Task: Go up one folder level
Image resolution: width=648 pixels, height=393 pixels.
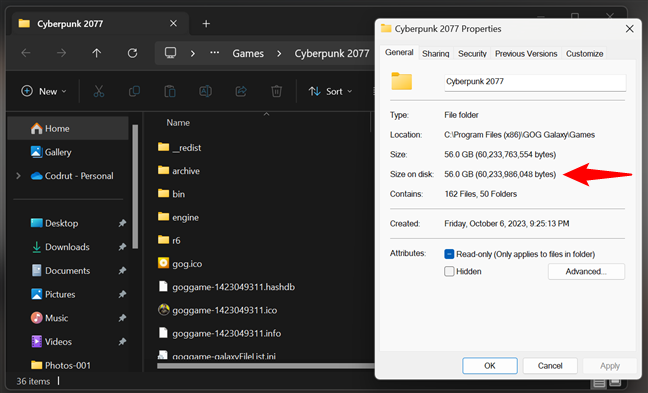Action: tap(97, 53)
